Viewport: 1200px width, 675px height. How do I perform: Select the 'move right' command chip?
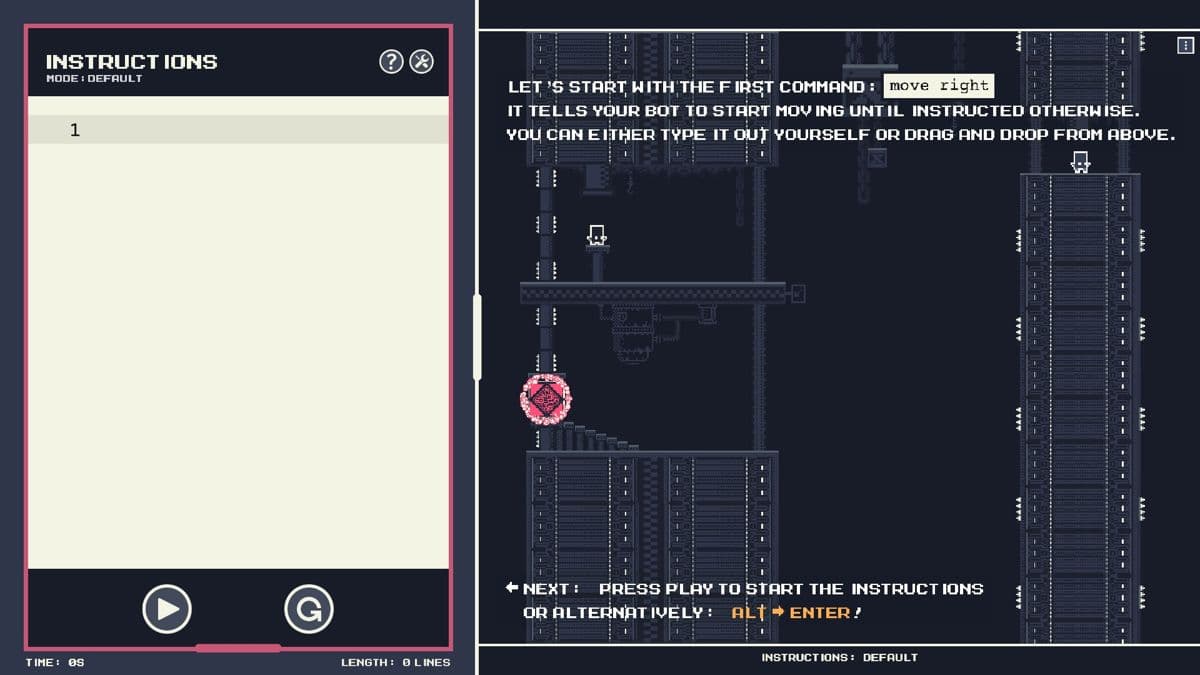pyautogui.click(x=938, y=86)
